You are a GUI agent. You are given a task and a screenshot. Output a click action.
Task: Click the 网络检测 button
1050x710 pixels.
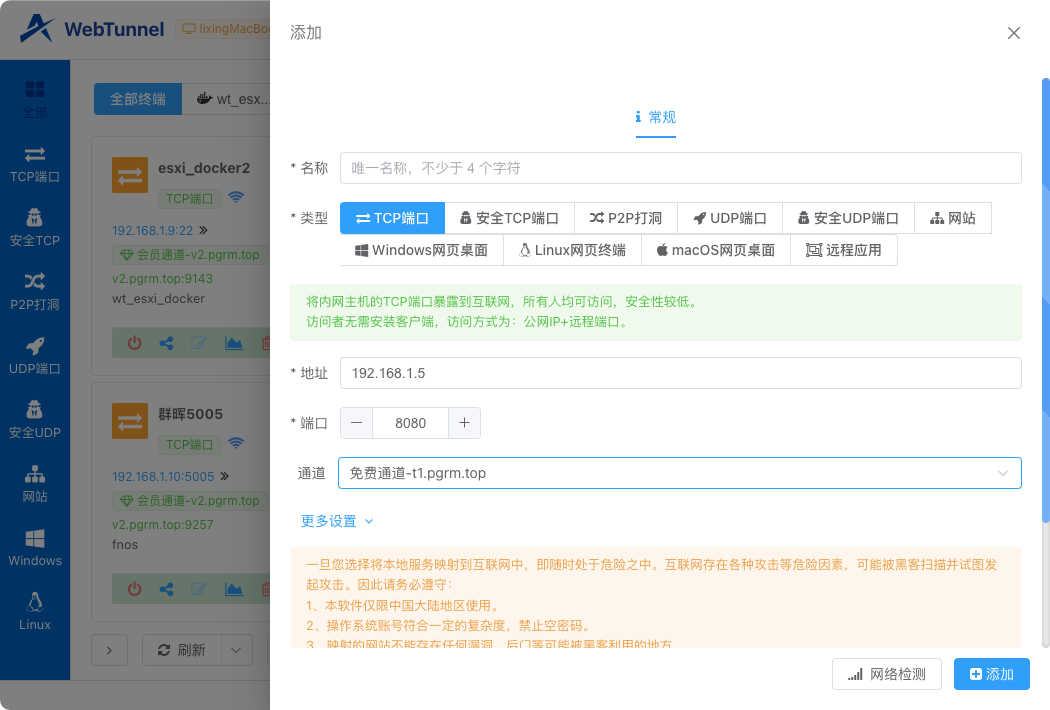[886, 674]
